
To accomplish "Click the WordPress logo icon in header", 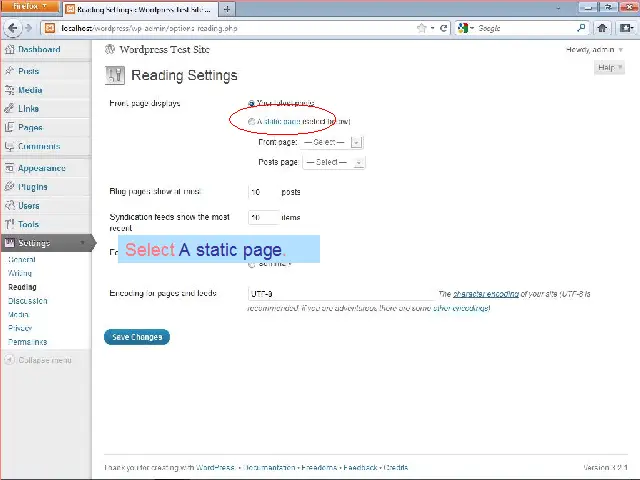I will [x=110, y=49].
